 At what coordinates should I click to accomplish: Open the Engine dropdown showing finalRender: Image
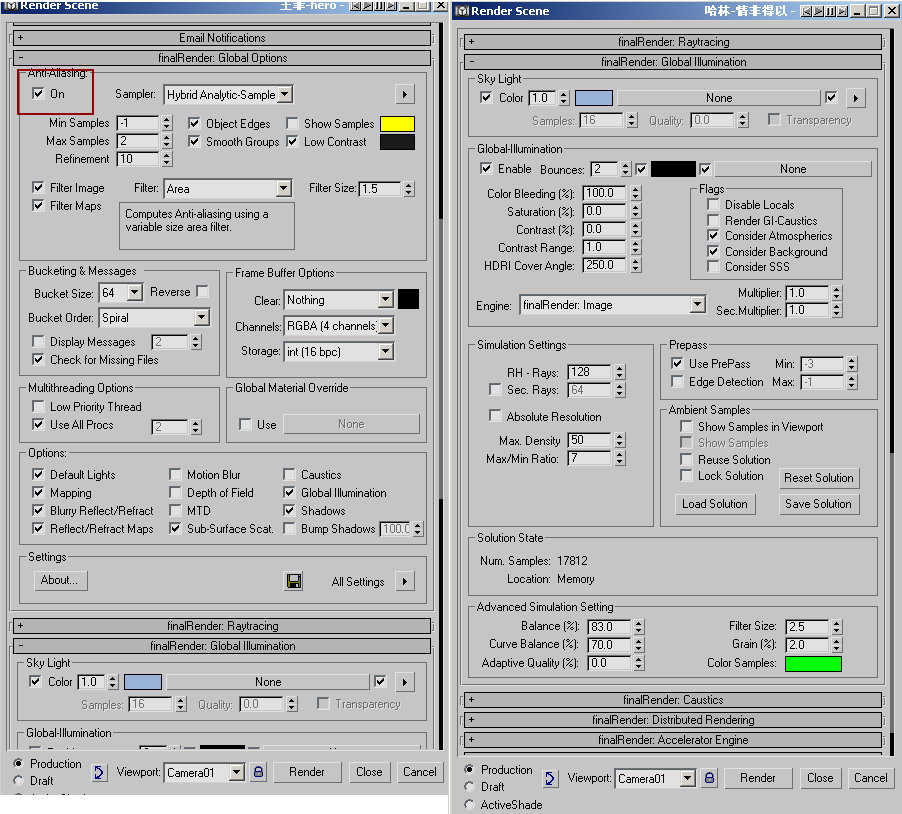pos(697,304)
